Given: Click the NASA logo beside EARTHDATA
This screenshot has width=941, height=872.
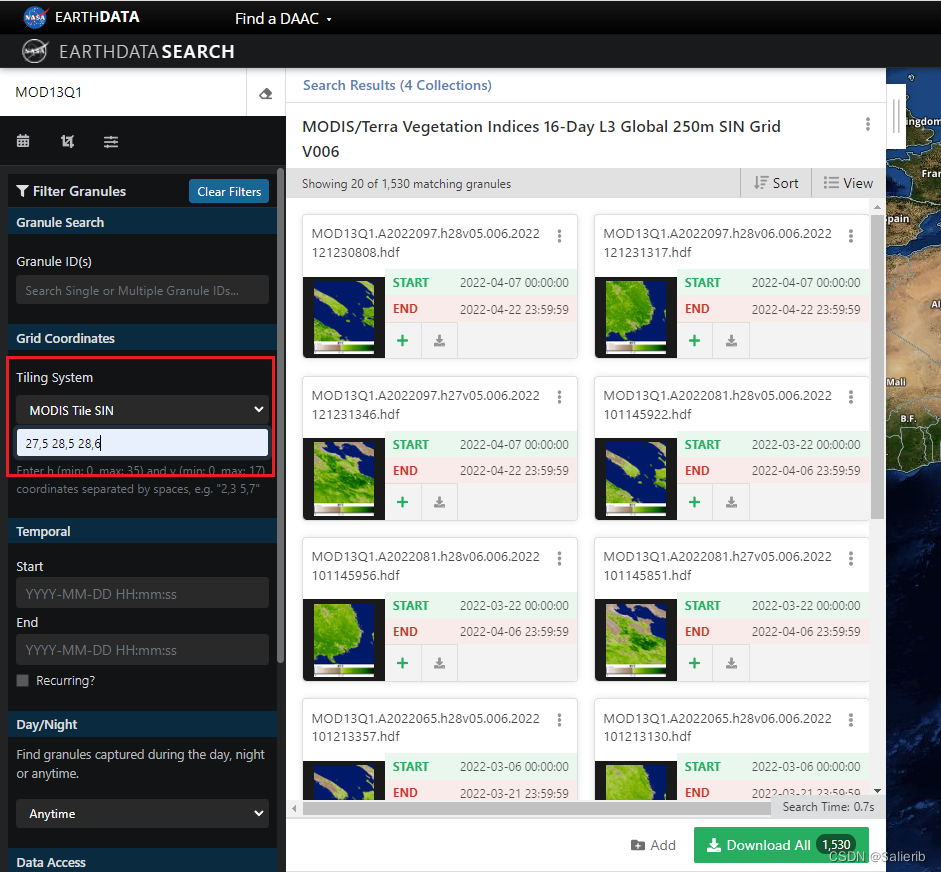Looking at the screenshot, I should pyautogui.click(x=35, y=17).
